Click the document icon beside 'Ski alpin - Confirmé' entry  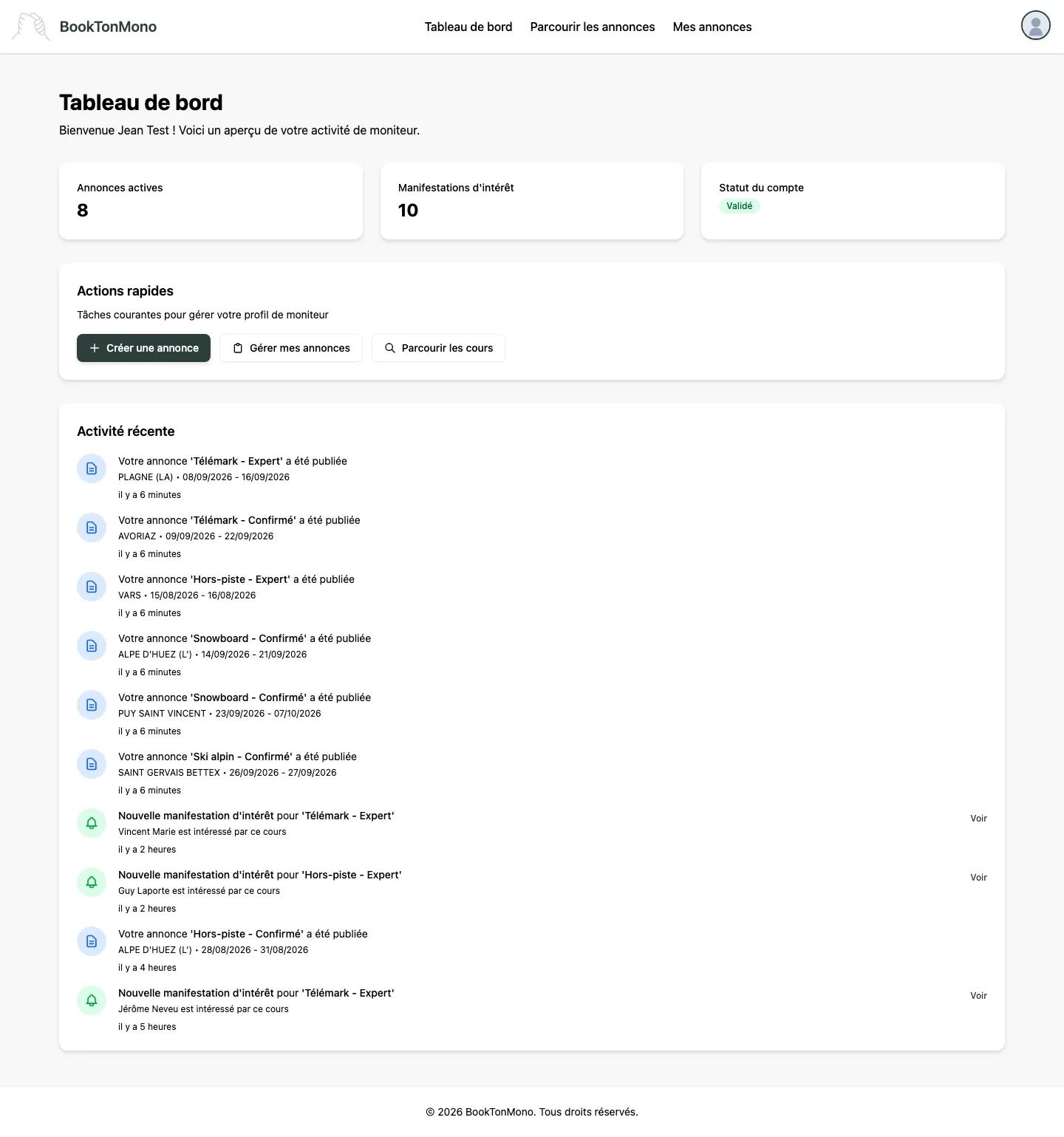[x=92, y=764]
